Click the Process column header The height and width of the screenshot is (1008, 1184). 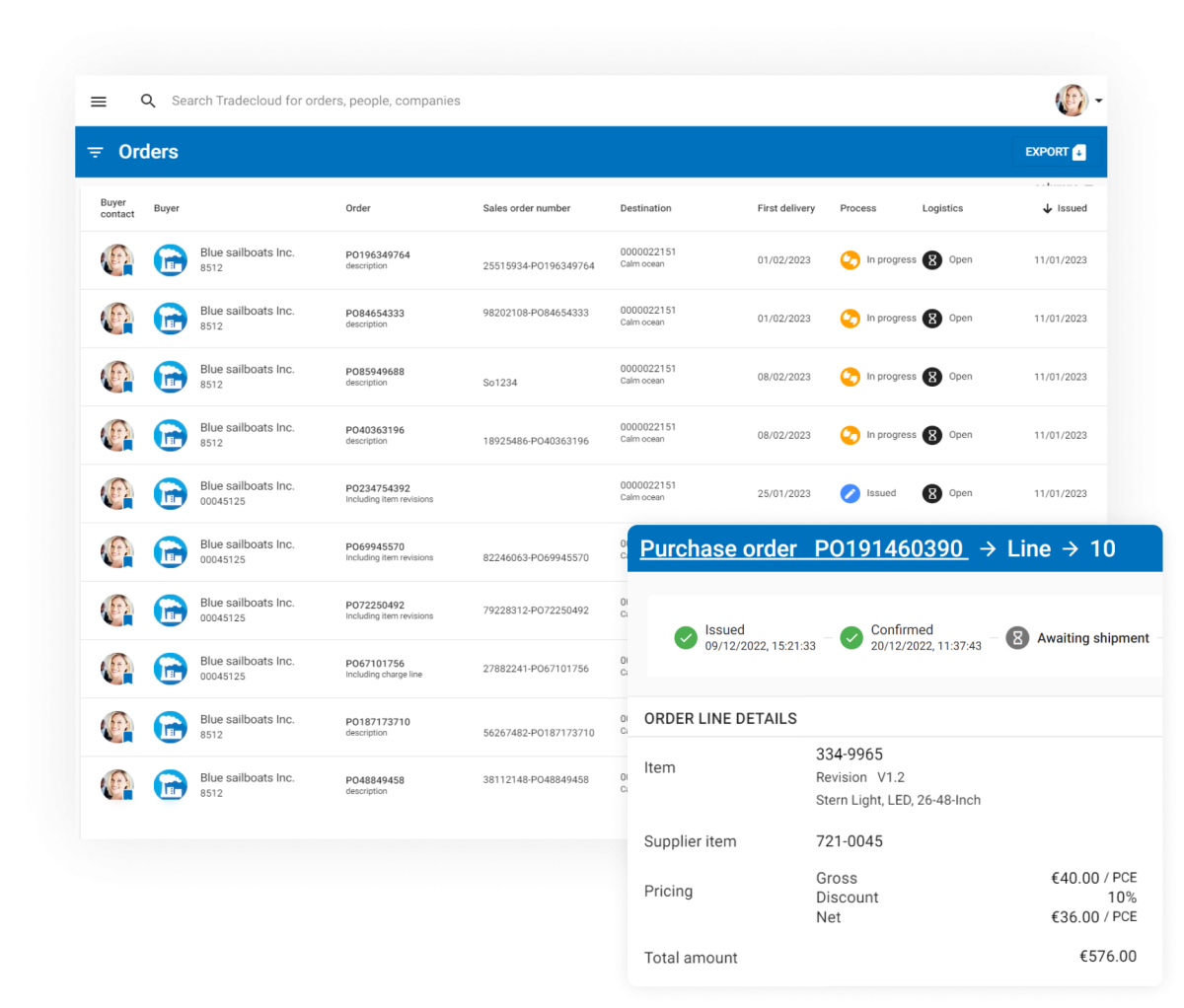[857, 208]
